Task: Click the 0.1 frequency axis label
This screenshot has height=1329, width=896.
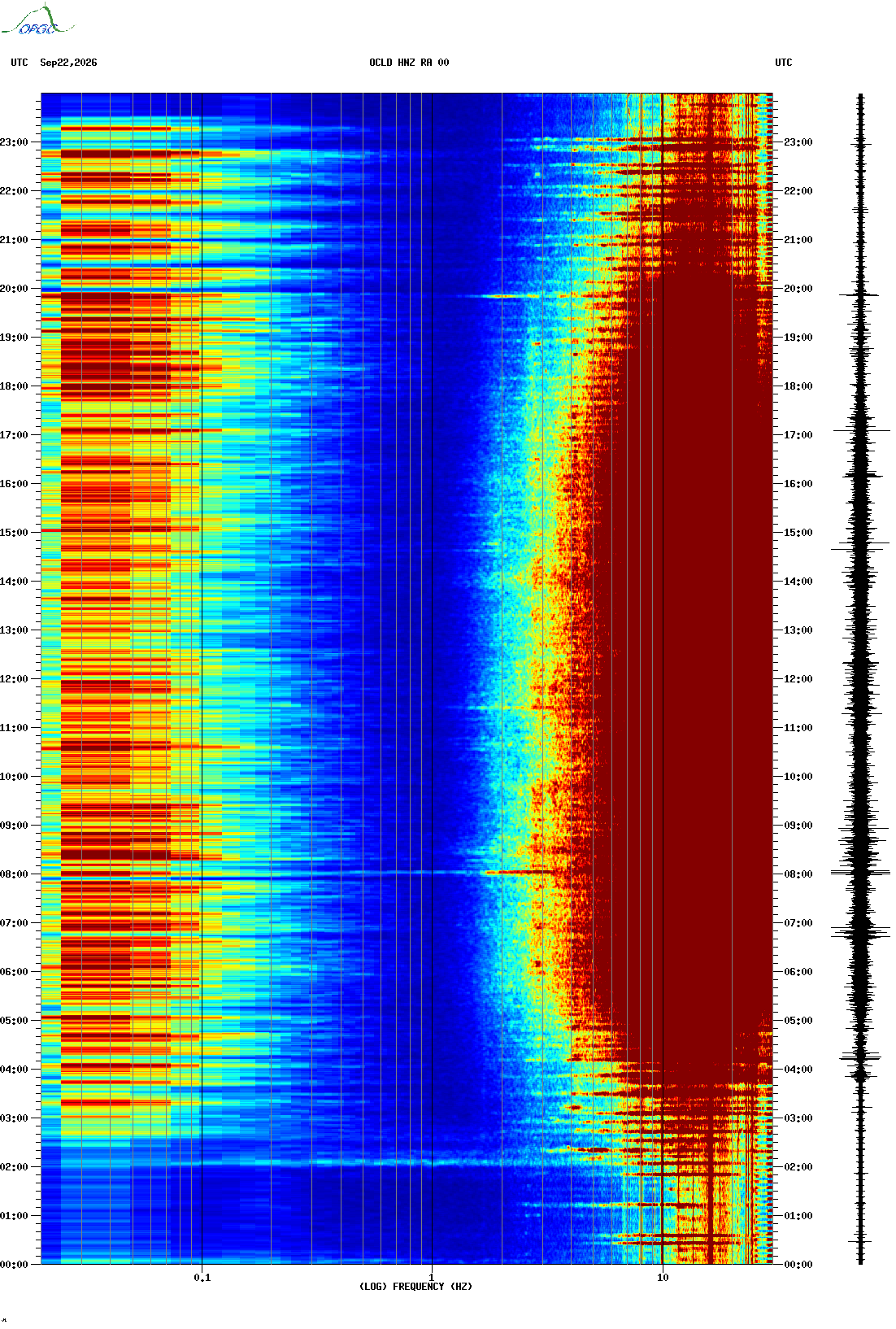Action: pos(202,1278)
